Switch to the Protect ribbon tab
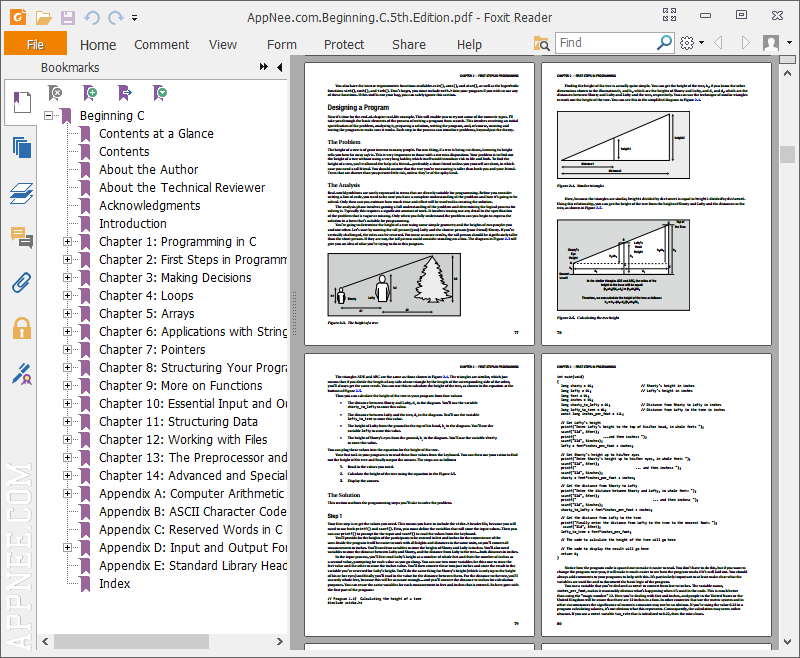Viewport: 800px width, 658px height. 344,45
